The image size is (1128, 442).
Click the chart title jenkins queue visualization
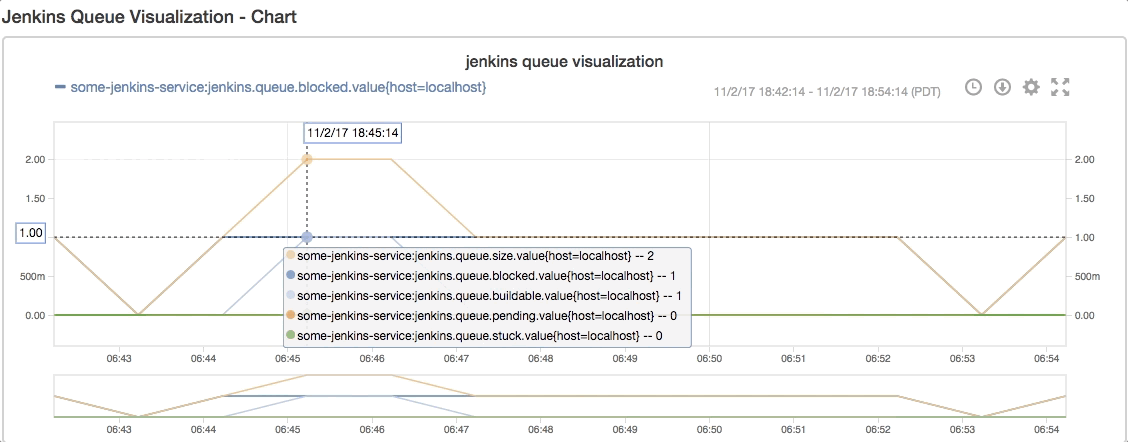[x=564, y=61]
